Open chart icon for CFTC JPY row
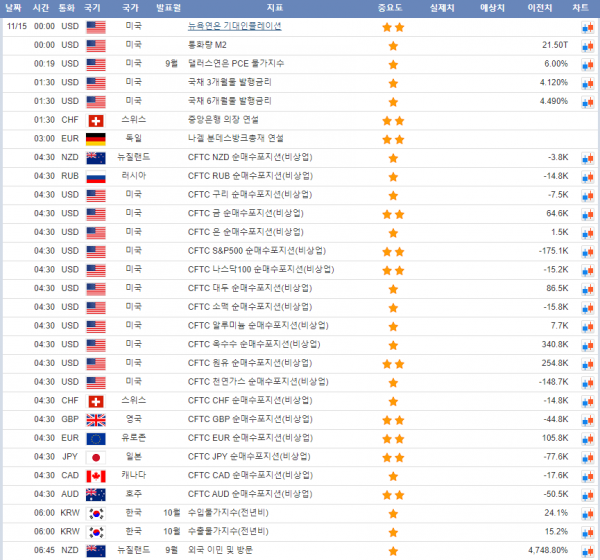Screen dimensions: 600x560 587,456
